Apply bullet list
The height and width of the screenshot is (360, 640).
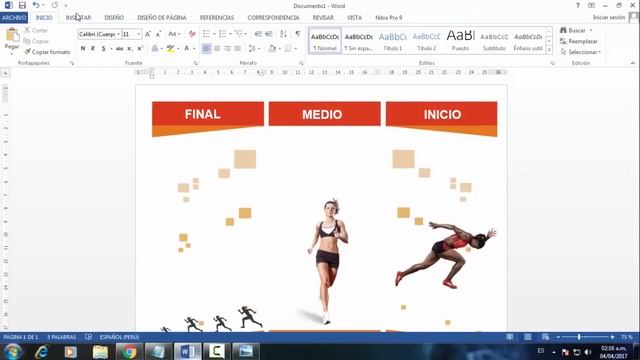(x=207, y=34)
